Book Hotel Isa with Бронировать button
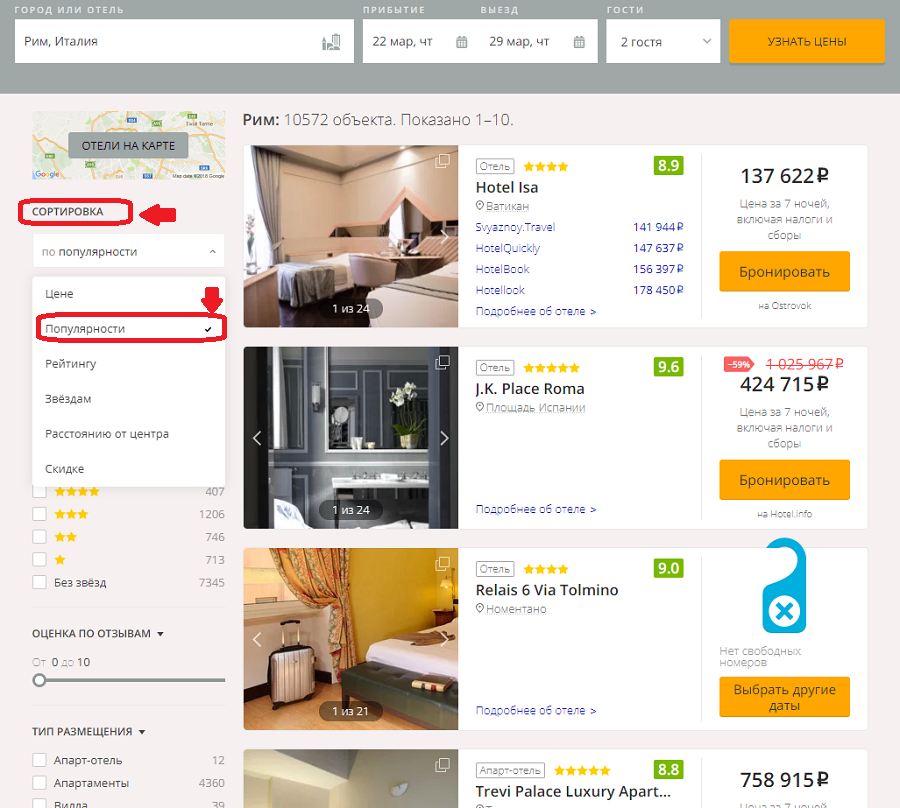This screenshot has height=808, width=900. point(784,271)
